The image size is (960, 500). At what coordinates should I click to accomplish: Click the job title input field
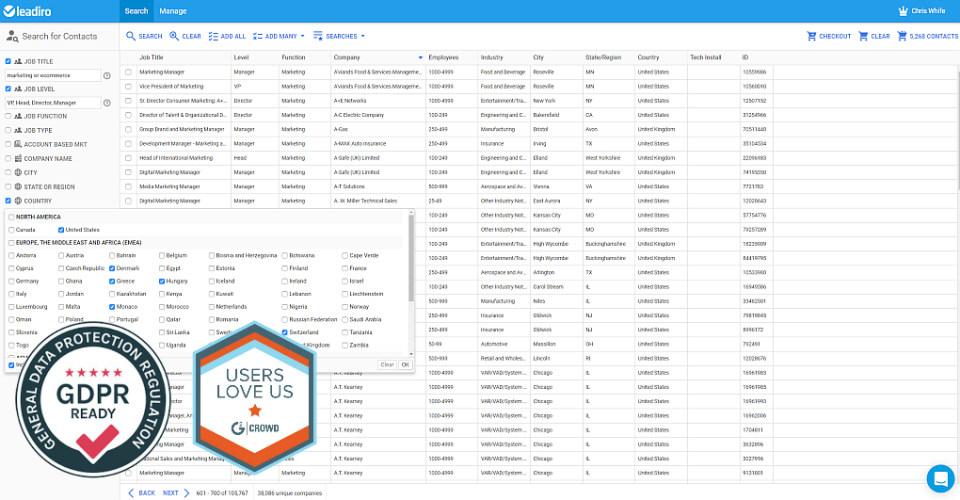click(x=52, y=75)
